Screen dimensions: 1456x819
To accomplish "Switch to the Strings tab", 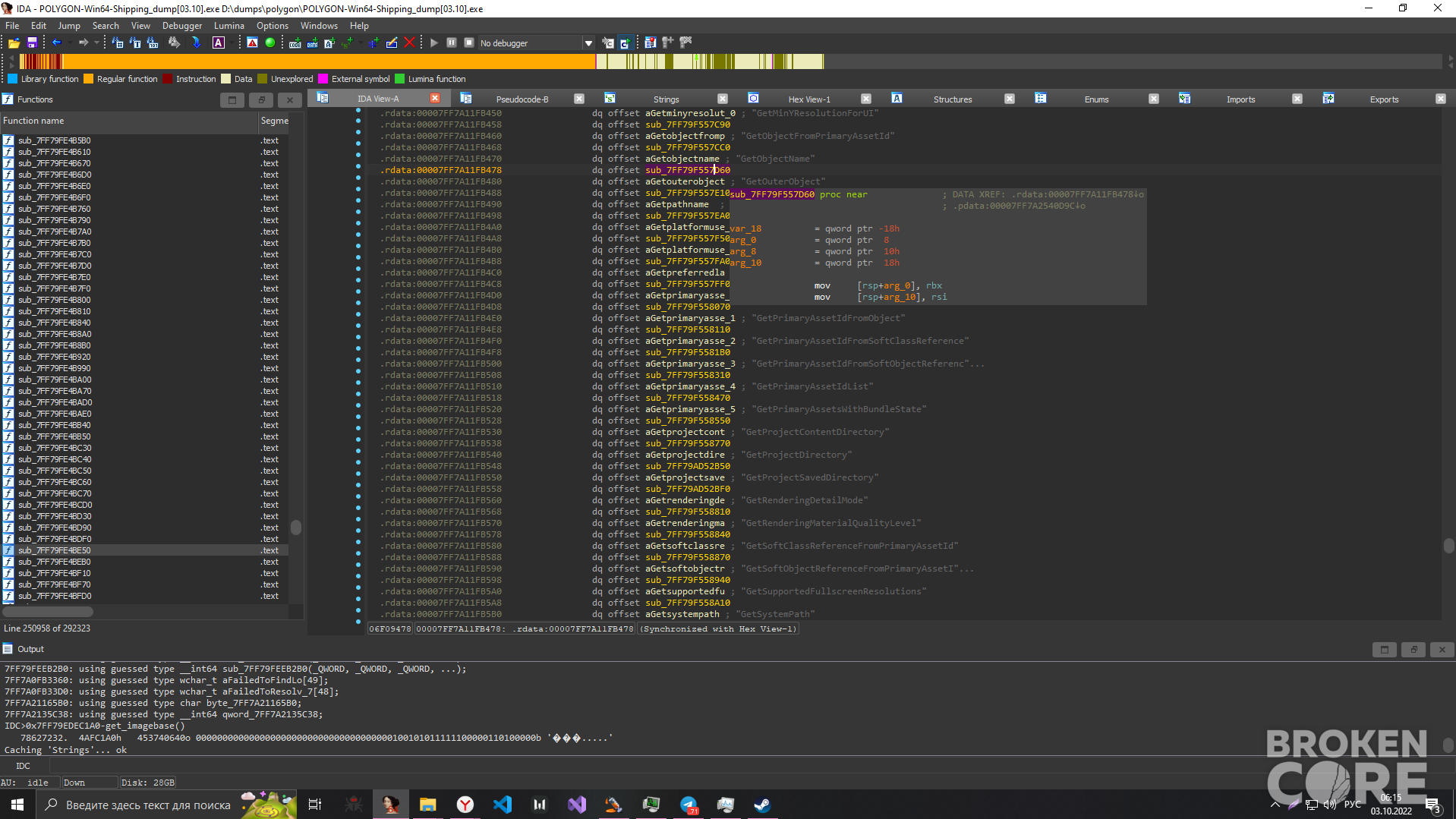I will 666,99.
